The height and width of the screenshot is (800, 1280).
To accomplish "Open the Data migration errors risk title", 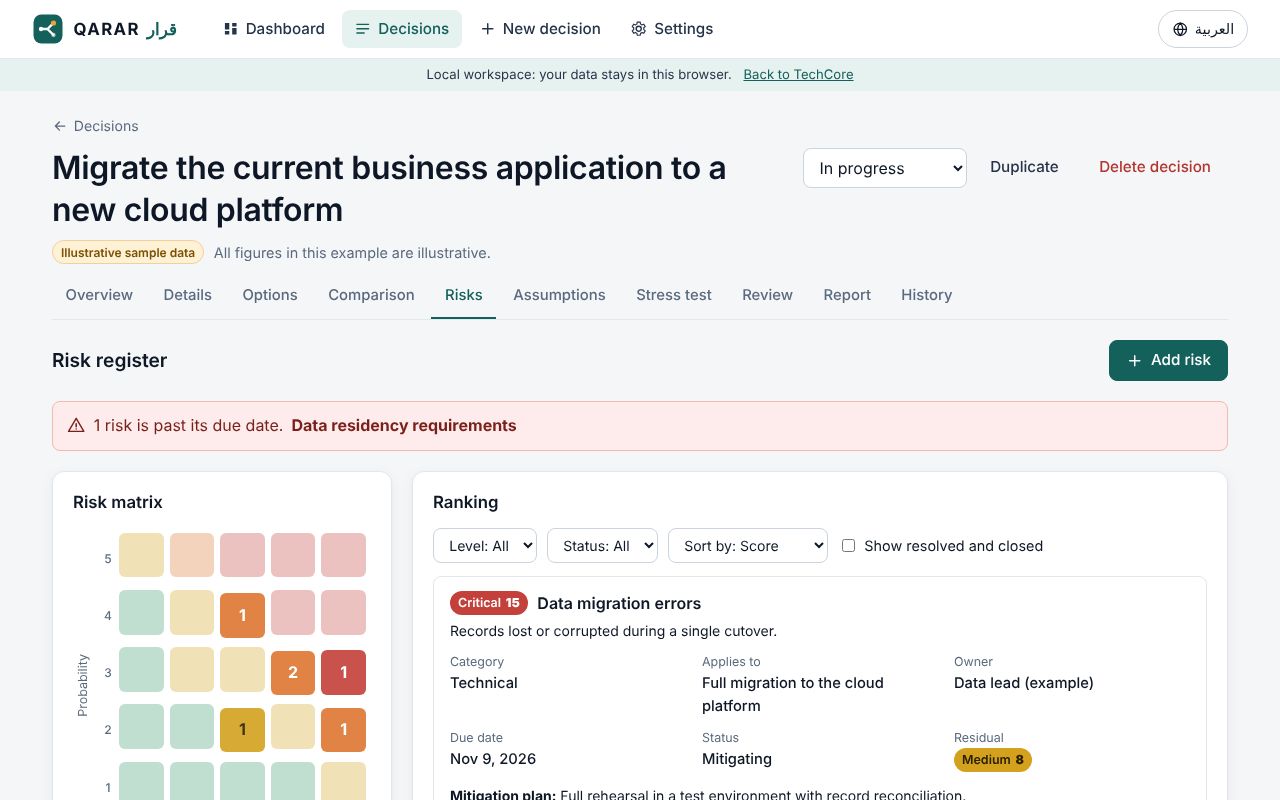I will (619, 603).
